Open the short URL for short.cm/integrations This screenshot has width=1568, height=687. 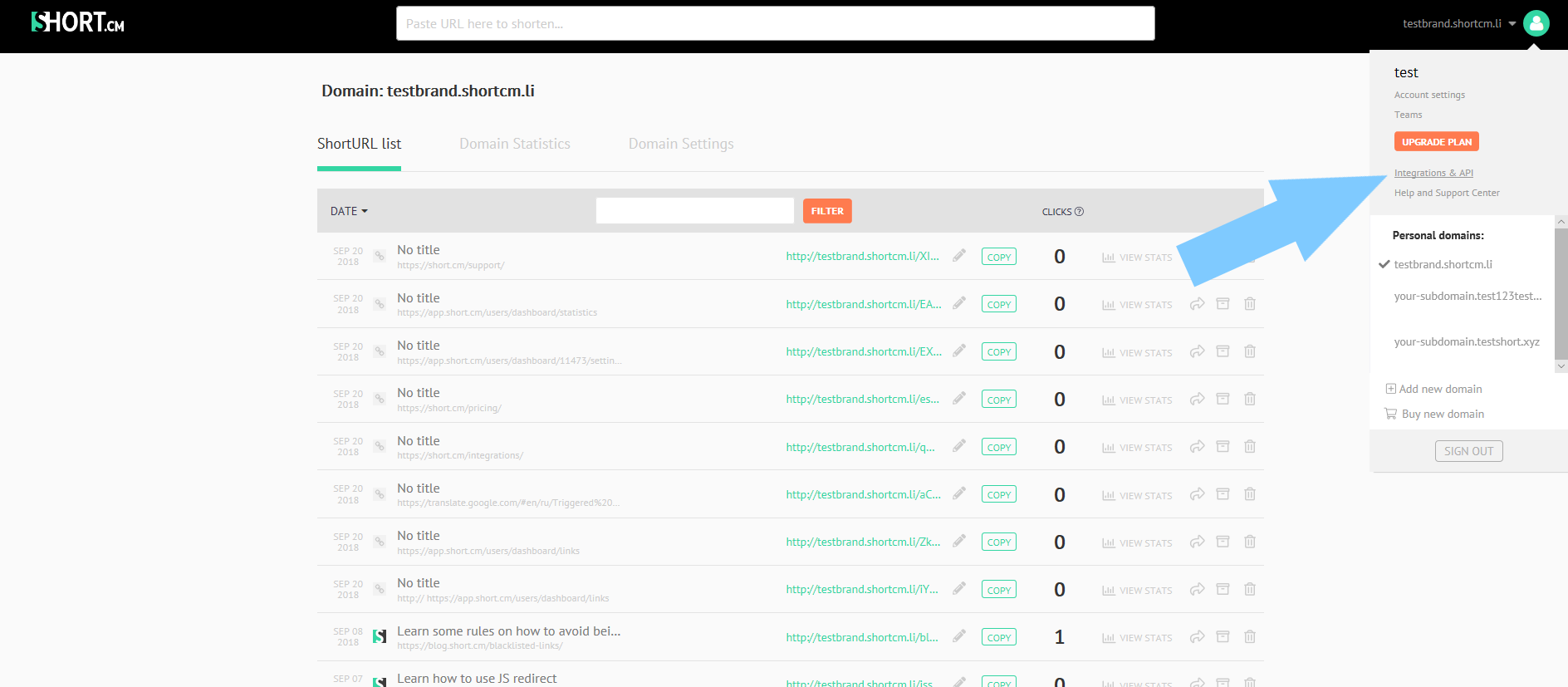click(860, 447)
